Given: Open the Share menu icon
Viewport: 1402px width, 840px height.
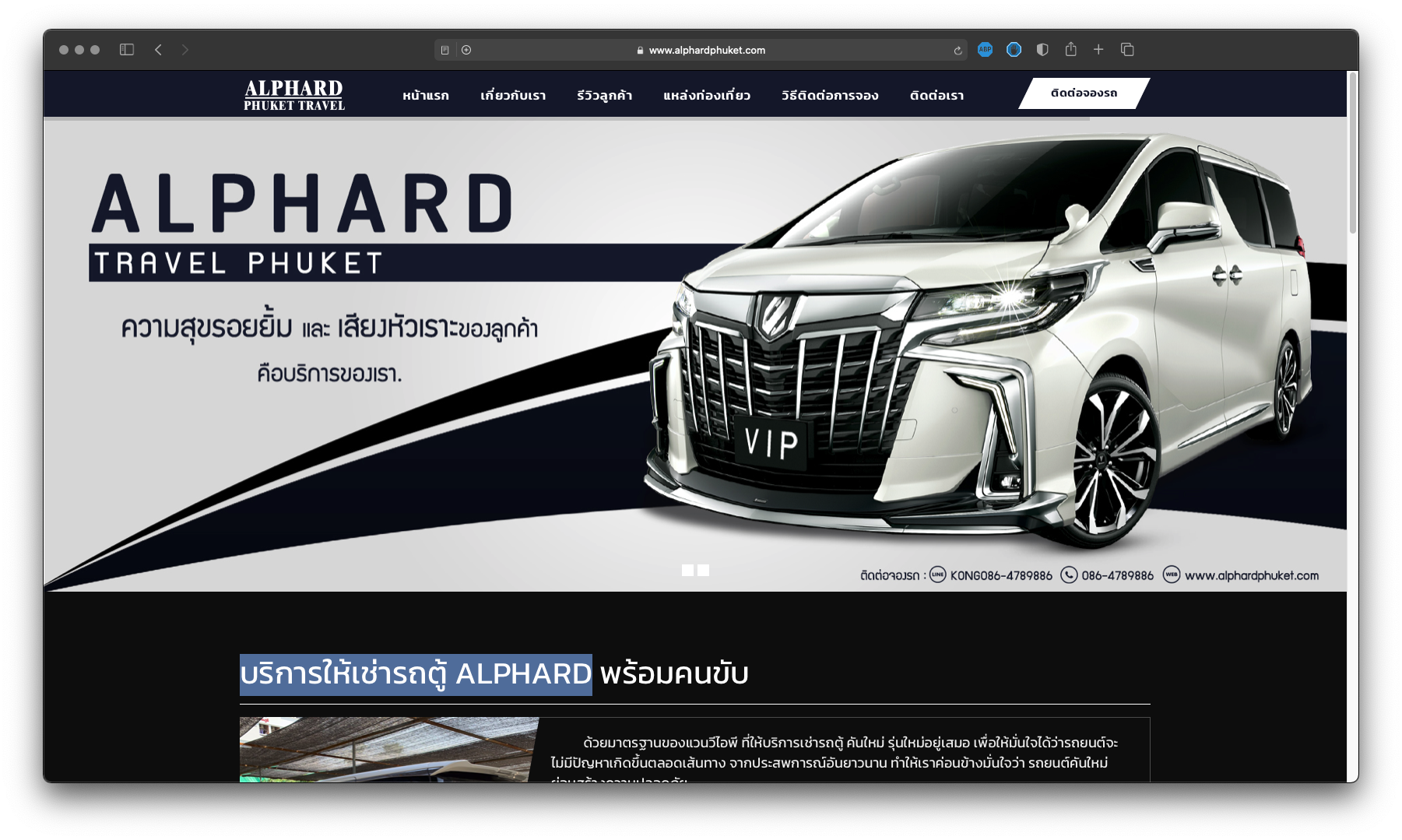Looking at the screenshot, I should (x=1071, y=49).
